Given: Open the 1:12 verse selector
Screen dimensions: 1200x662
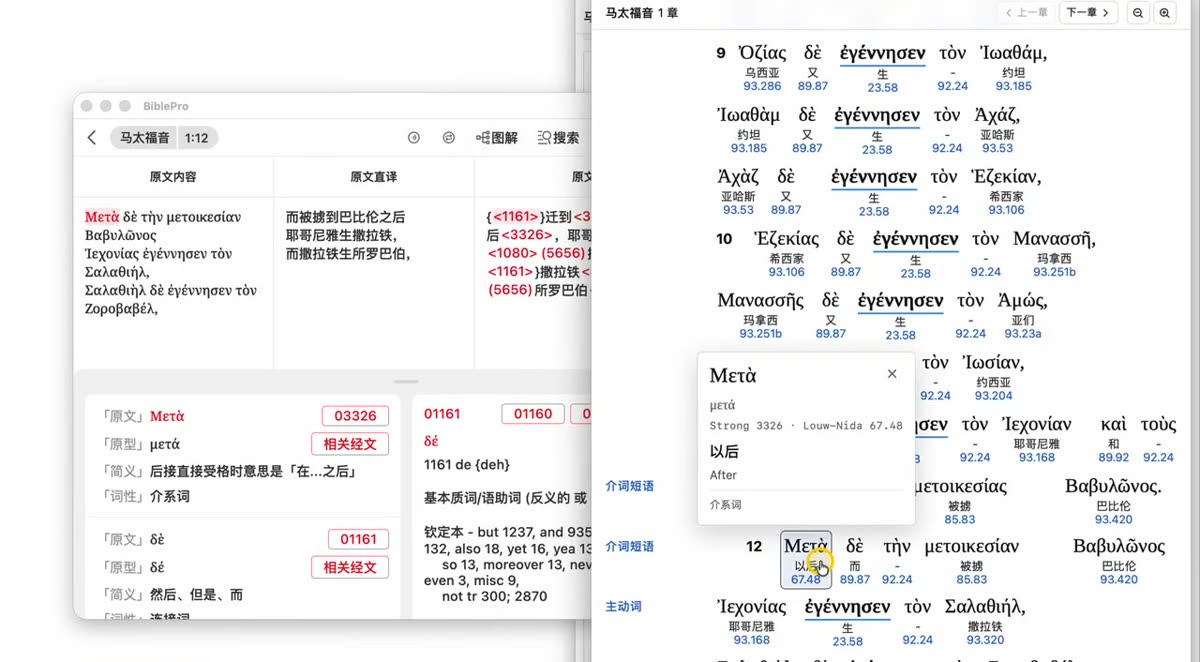Looking at the screenshot, I should click(197, 138).
